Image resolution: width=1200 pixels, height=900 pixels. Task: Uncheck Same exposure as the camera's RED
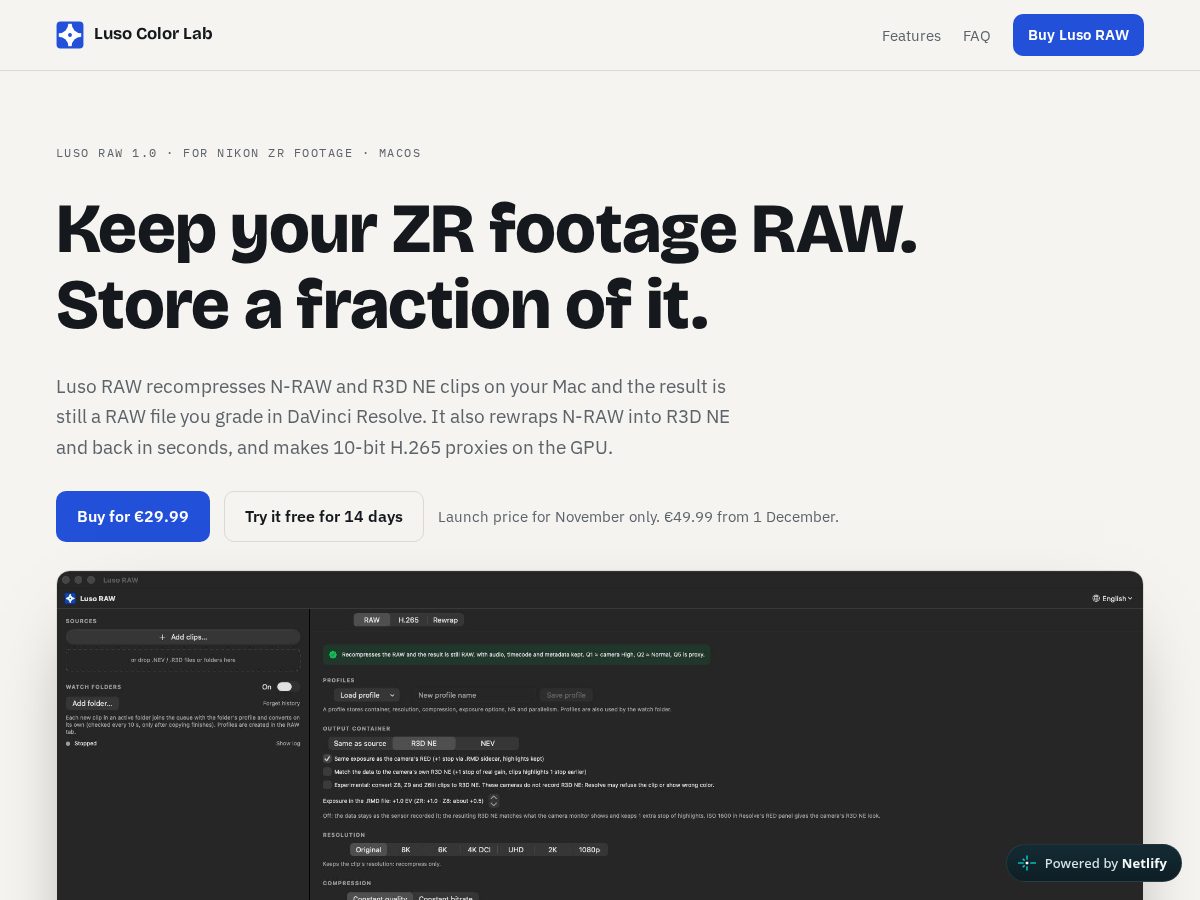(327, 759)
